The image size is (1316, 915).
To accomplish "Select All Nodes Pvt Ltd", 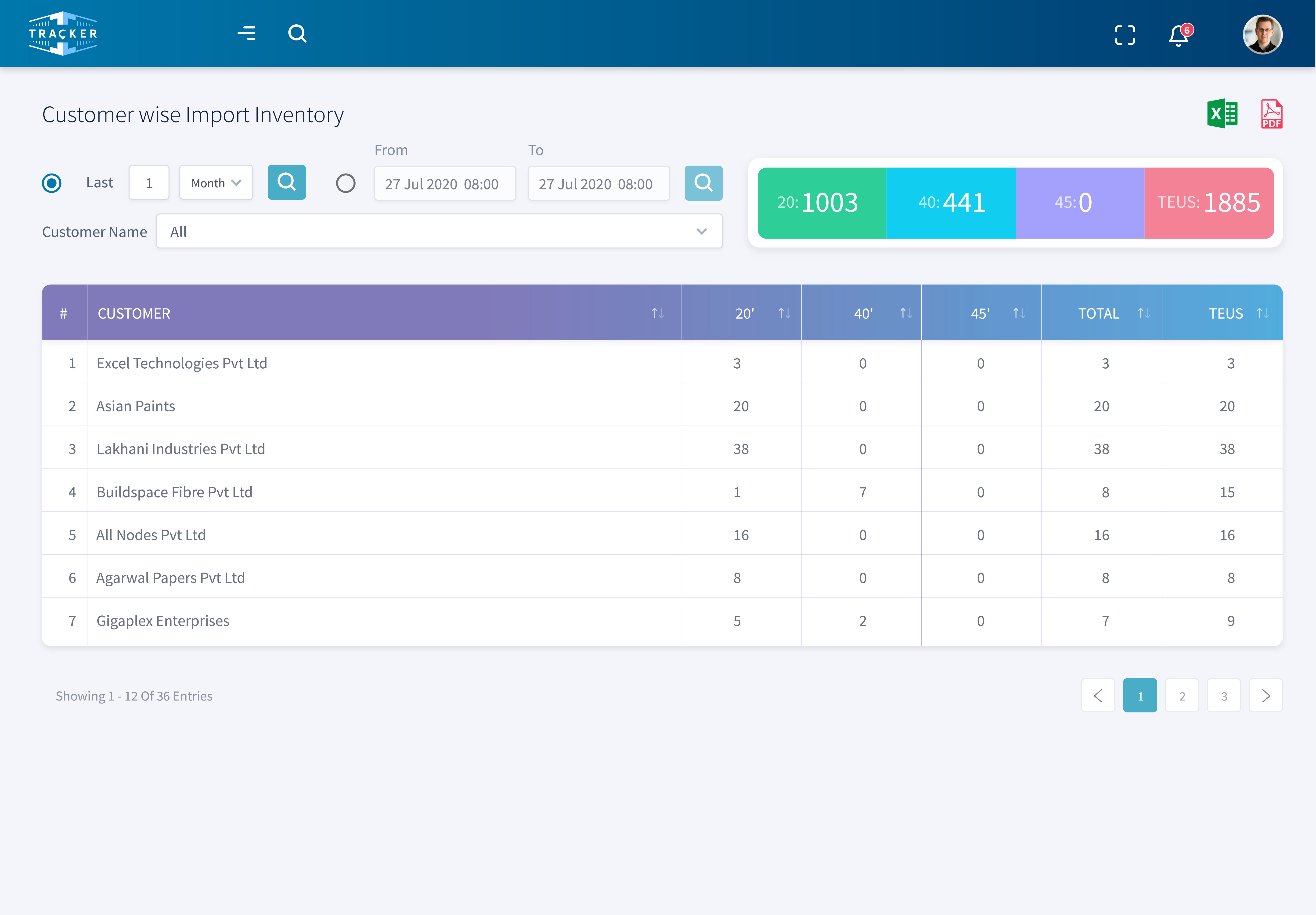I will coord(151,535).
